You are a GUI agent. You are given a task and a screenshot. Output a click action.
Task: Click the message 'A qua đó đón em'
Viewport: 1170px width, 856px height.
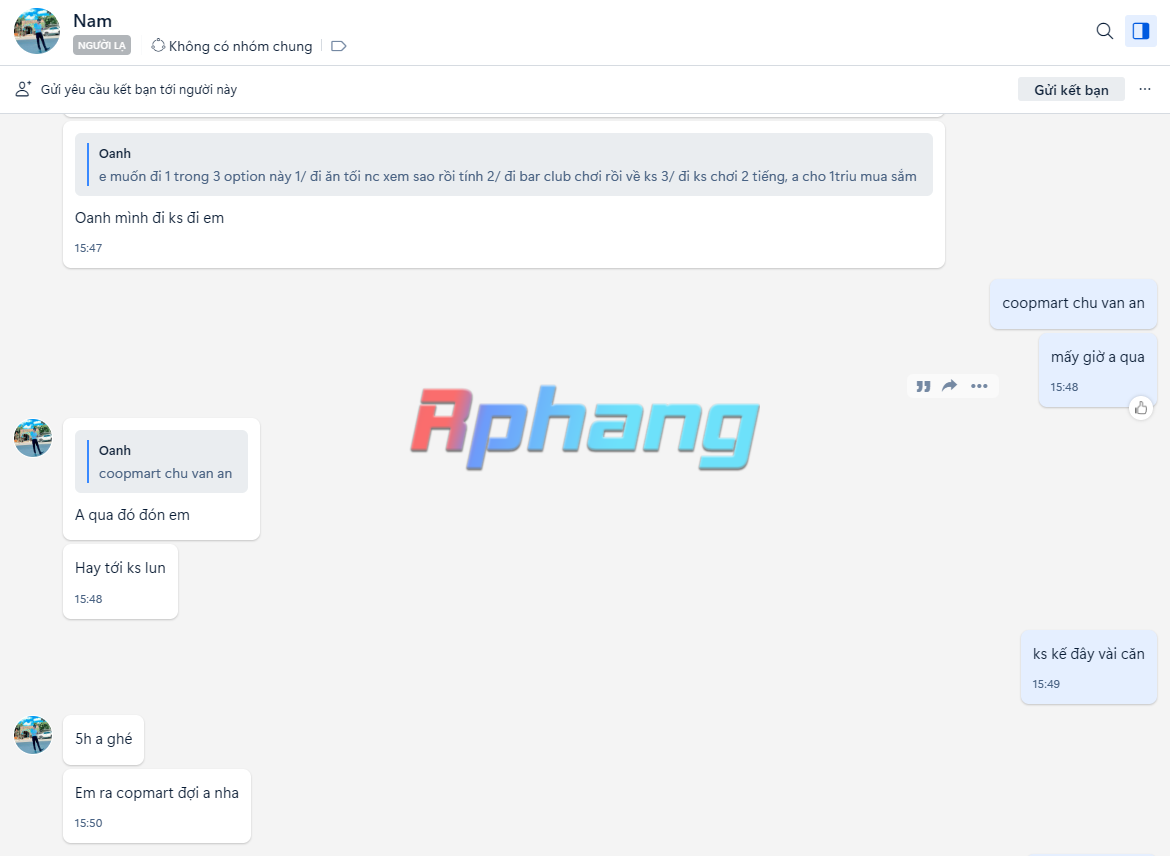coord(132,515)
